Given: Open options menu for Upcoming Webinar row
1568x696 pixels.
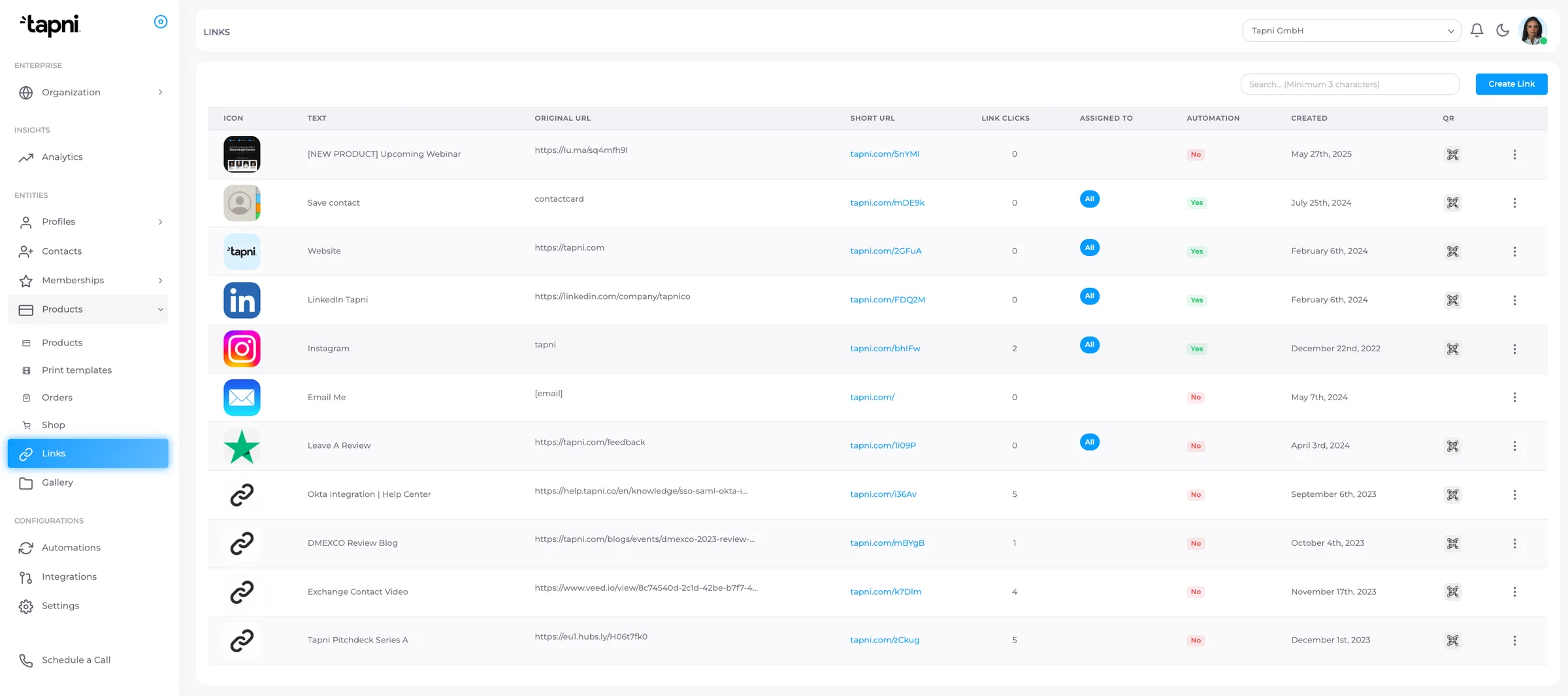Looking at the screenshot, I should point(1514,155).
